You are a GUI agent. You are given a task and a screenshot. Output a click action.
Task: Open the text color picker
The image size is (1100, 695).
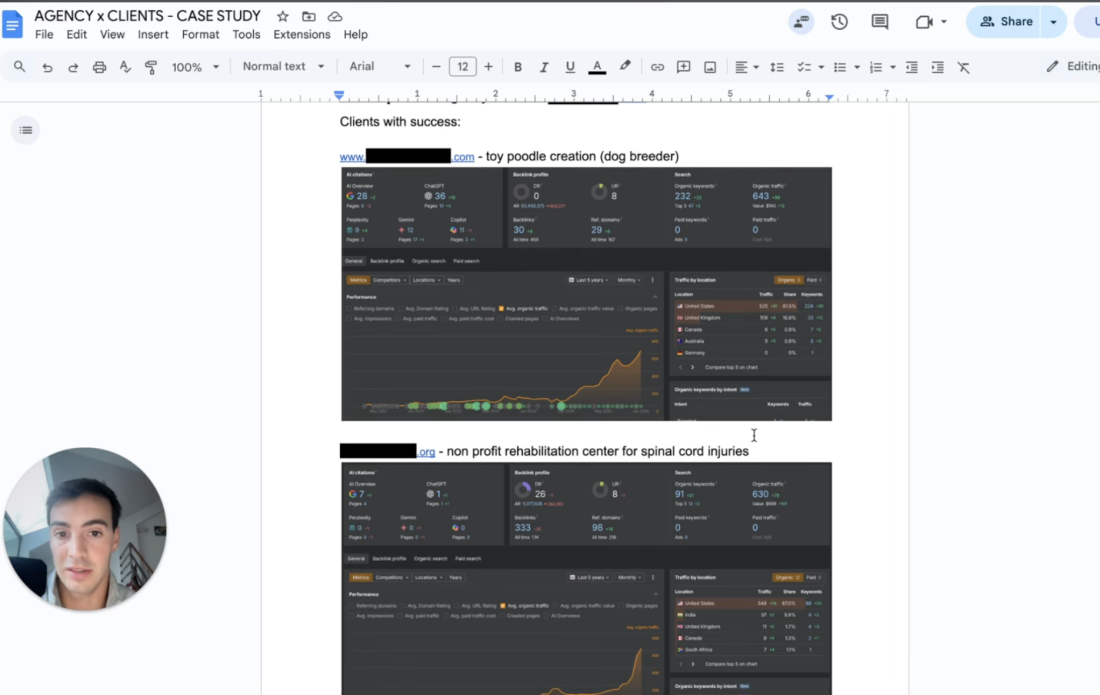(597, 66)
